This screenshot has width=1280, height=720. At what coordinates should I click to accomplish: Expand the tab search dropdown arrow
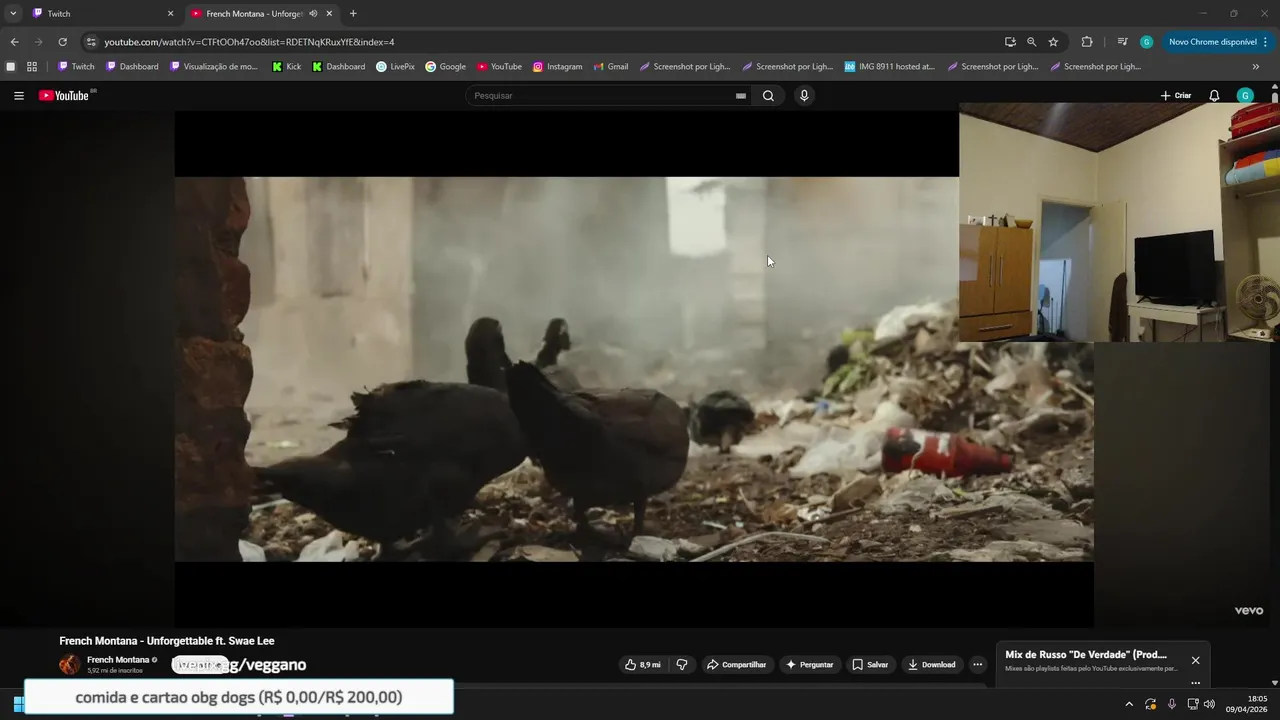coord(13,14)
